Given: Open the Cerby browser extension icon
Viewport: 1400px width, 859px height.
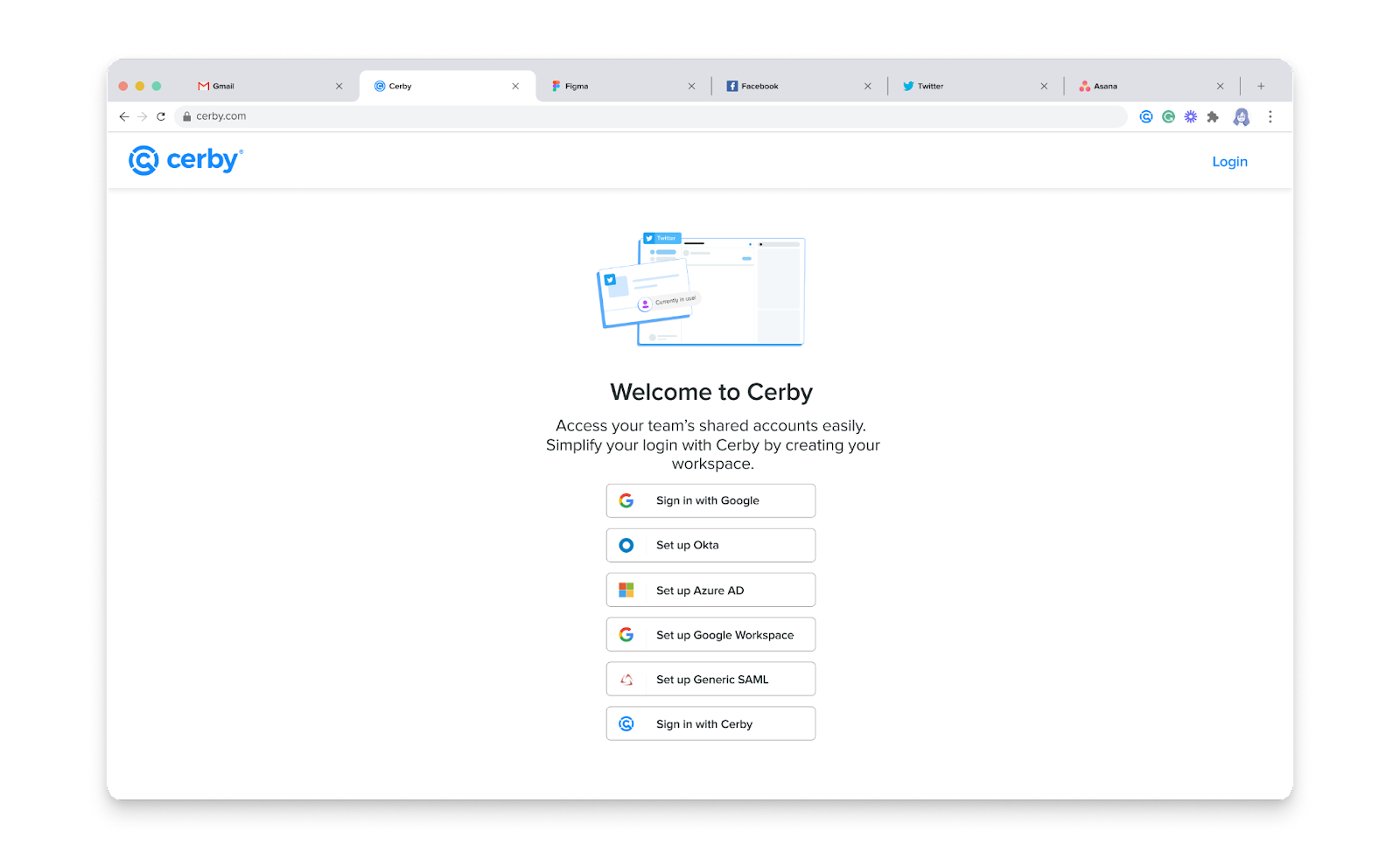Looking at the screenshot, I should 1146,116.
